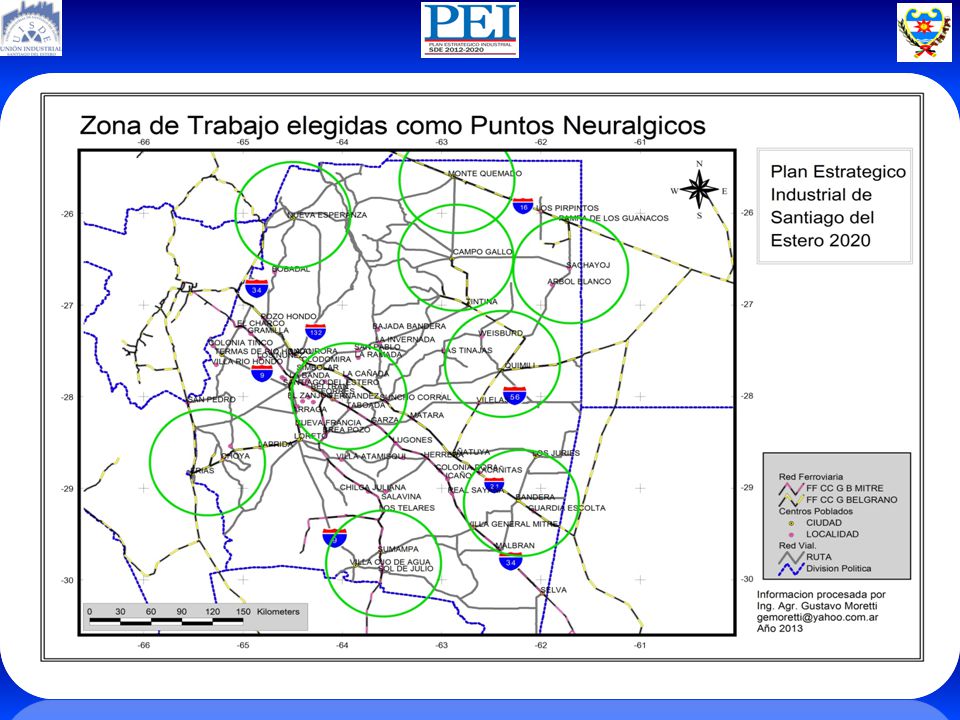
Task: Click the LUGONES label
Action: [413, 440]
